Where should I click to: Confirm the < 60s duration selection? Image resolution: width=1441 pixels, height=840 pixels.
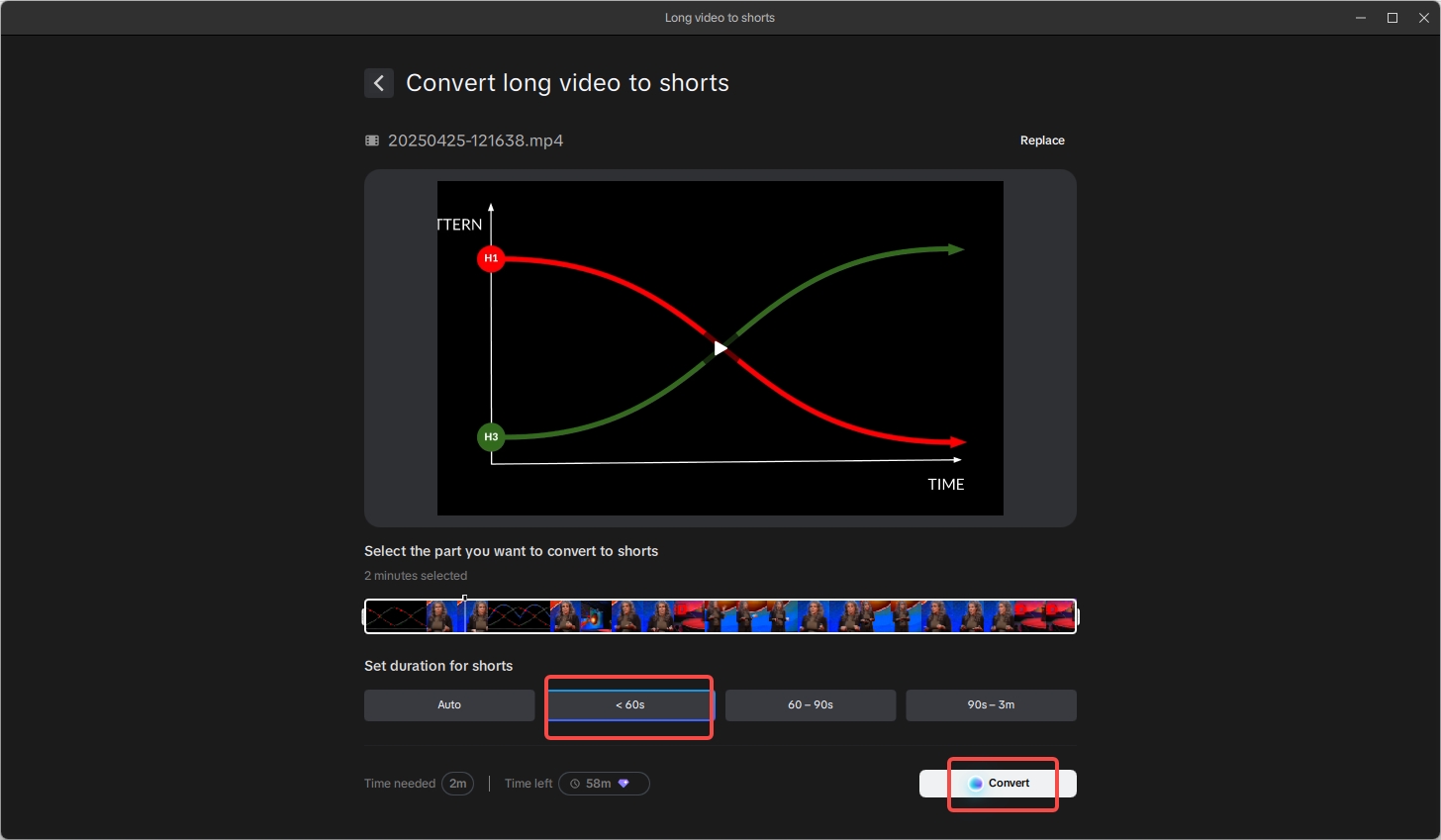[628, 704]
